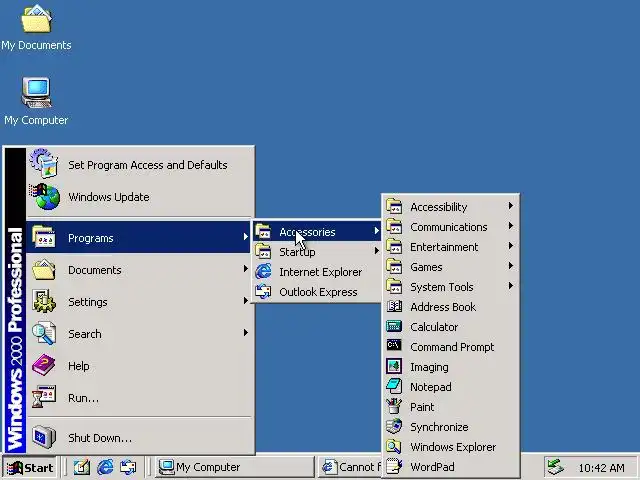This screenshot has width=640, height=480.
Task: Expand the Startup submenu arrow
Action: pos(377,251)
